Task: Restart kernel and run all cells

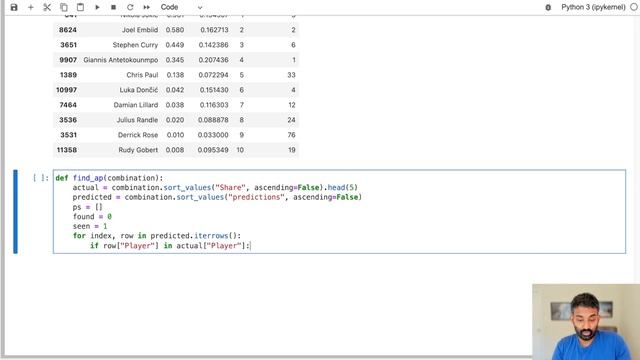Action: click(147, 7)
